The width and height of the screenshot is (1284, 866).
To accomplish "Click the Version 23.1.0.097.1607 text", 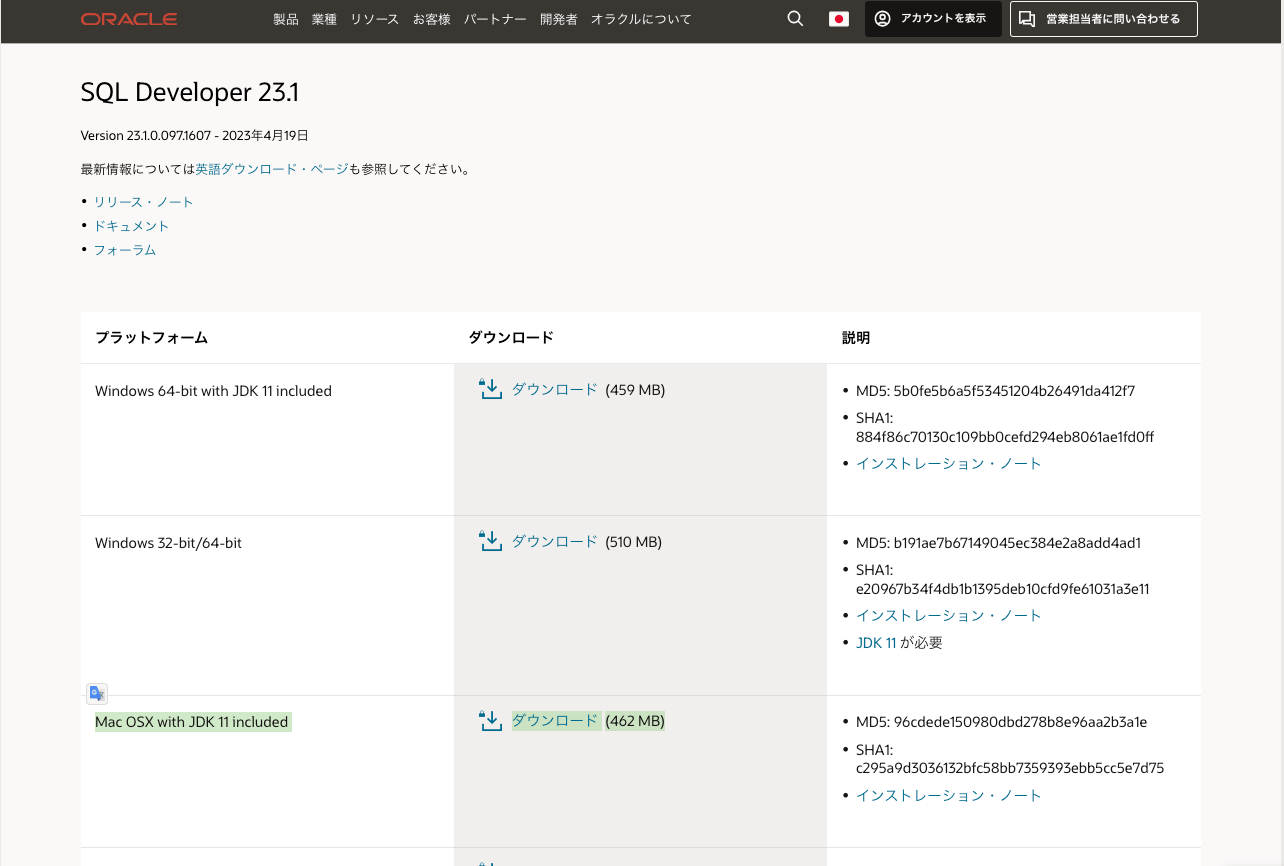I will pos(195,135).
